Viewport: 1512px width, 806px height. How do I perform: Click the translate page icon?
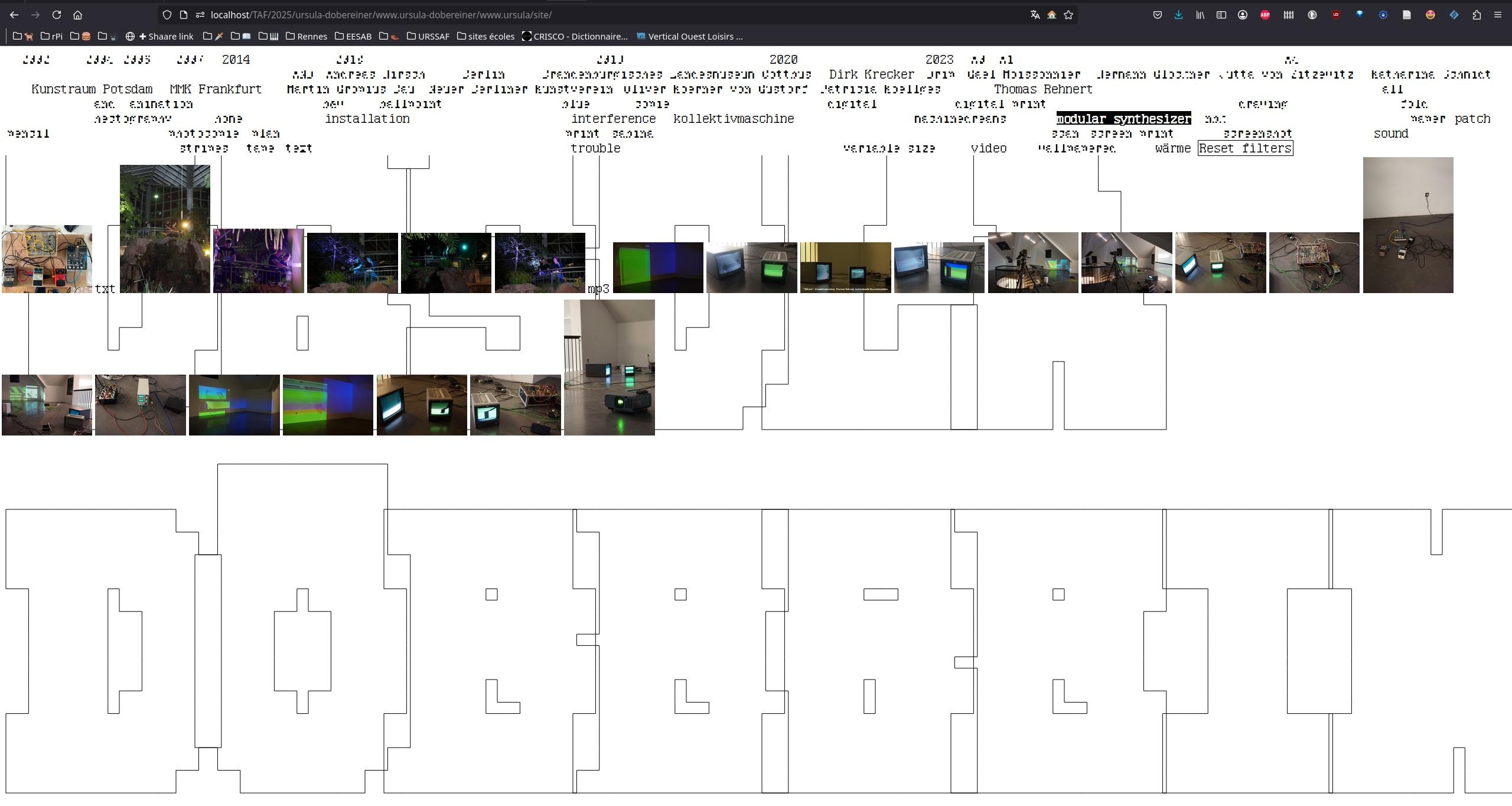(x=1035, y=15)
